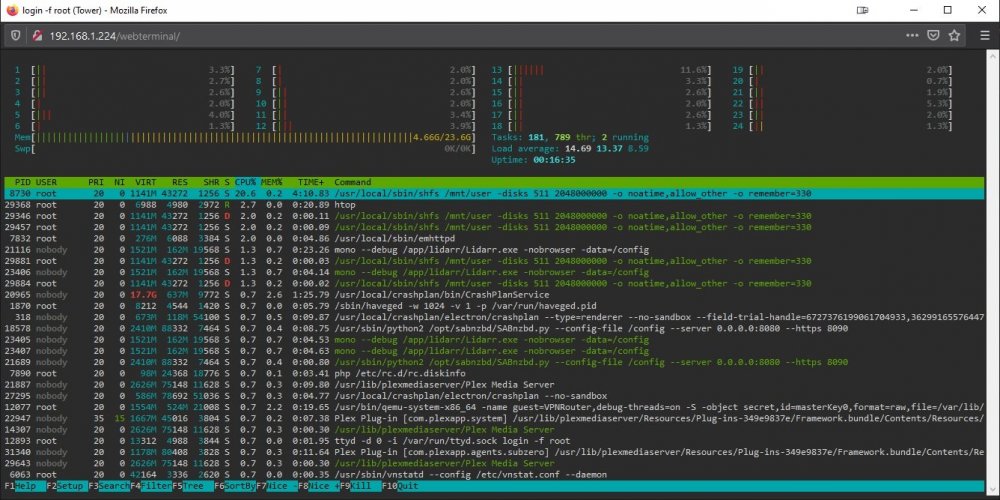The height and width of the screenshot is (500, 1000).
Task: Click the CPU 22 meter showing 5.3%
Action: (x=842, y=104)
